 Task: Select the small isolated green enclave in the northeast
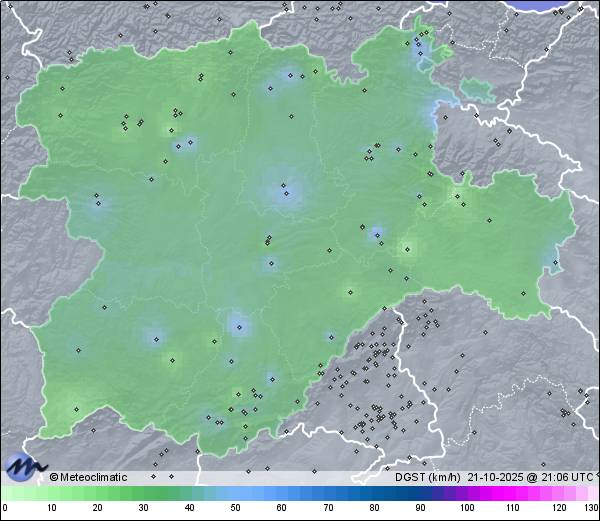(x=478, y=89)
